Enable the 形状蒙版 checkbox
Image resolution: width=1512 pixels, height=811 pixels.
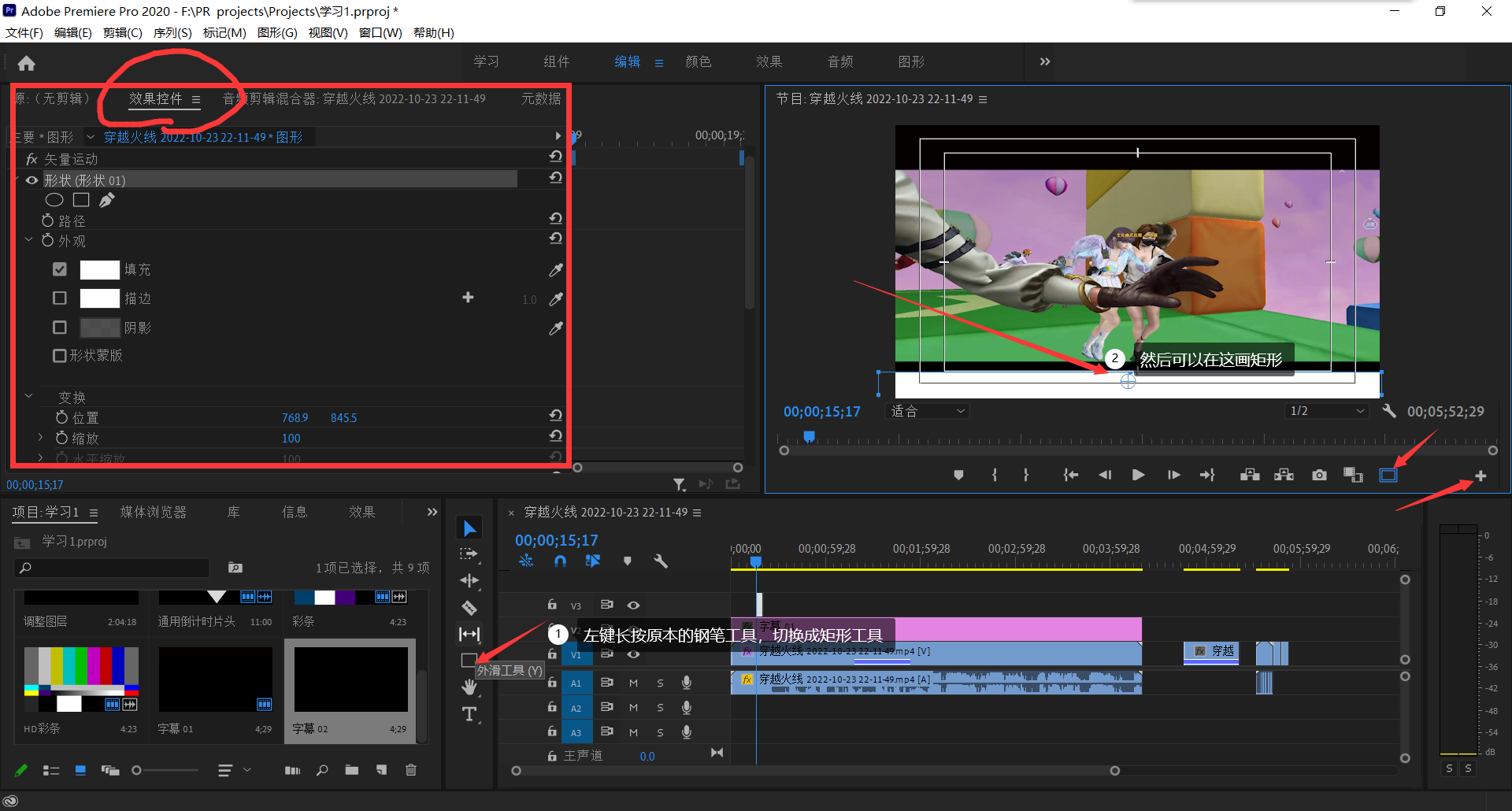click(x=60, y=356)
